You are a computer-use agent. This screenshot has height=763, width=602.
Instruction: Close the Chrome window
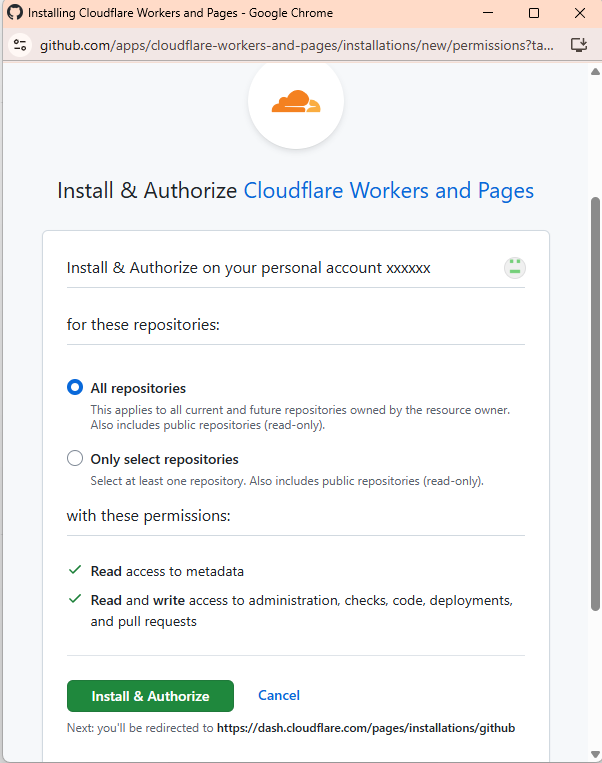tap(580, 13)
